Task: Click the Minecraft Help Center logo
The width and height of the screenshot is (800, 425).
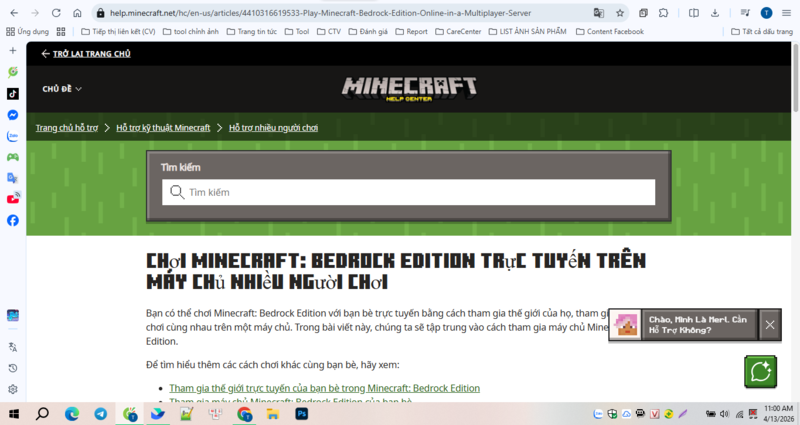Action: click(409, 89)
